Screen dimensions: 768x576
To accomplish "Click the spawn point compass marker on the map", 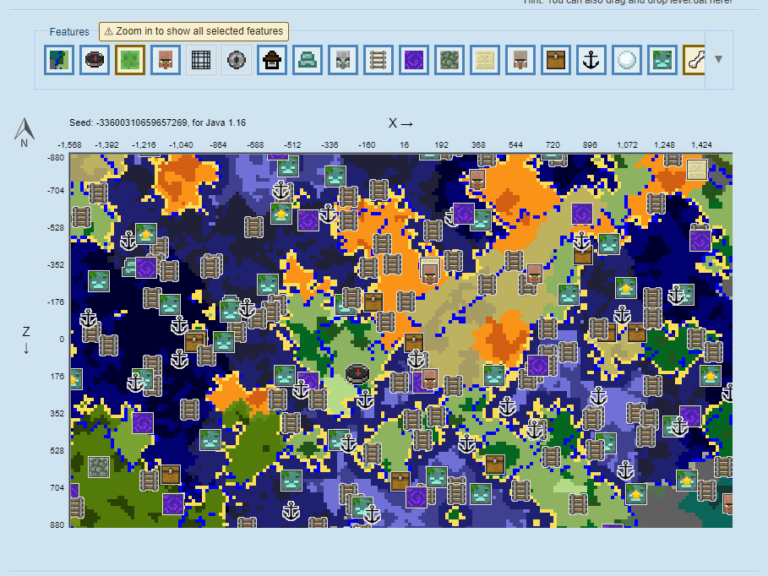I will click(358, 374).
